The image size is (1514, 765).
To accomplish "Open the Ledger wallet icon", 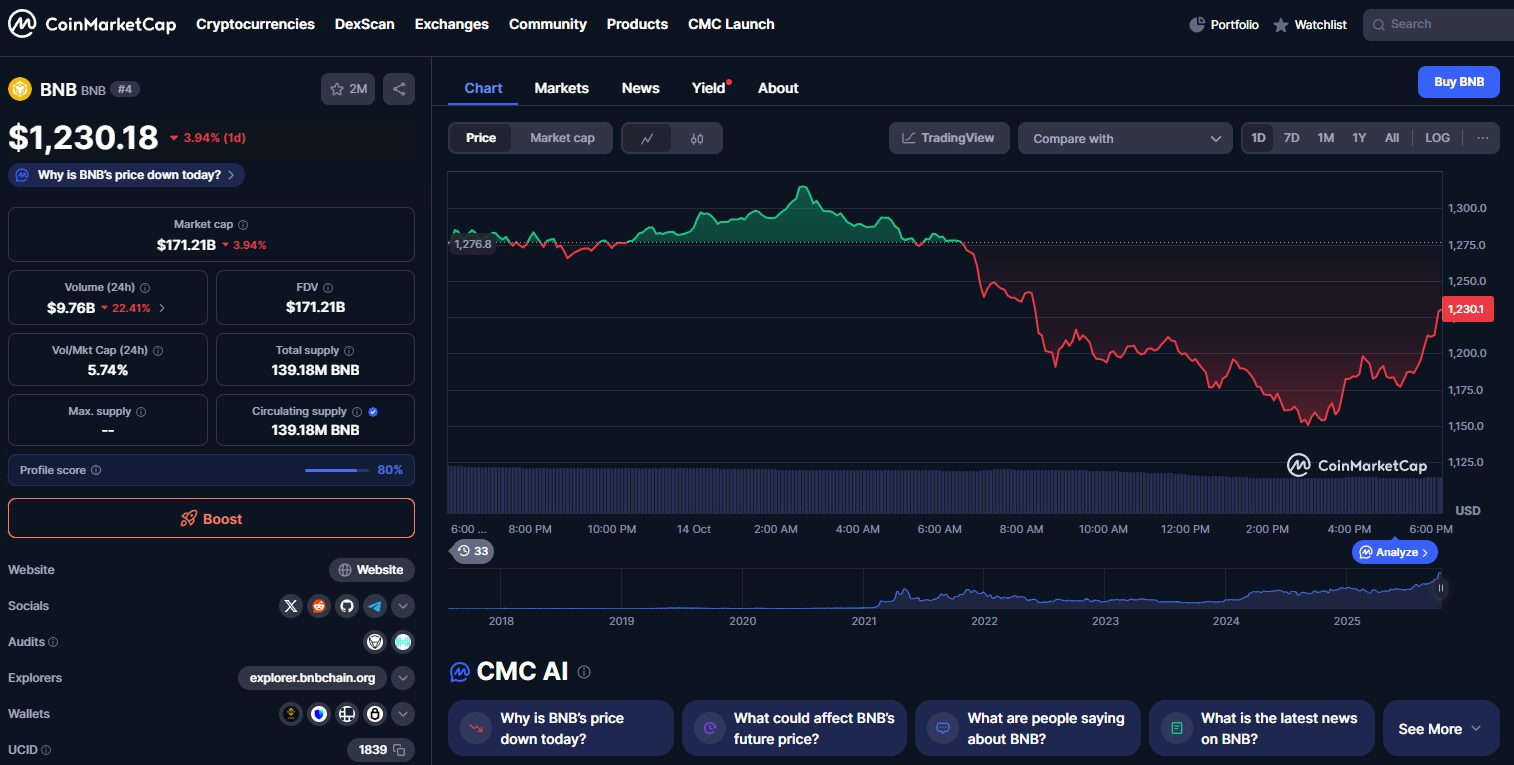I will tap(347, 714).
